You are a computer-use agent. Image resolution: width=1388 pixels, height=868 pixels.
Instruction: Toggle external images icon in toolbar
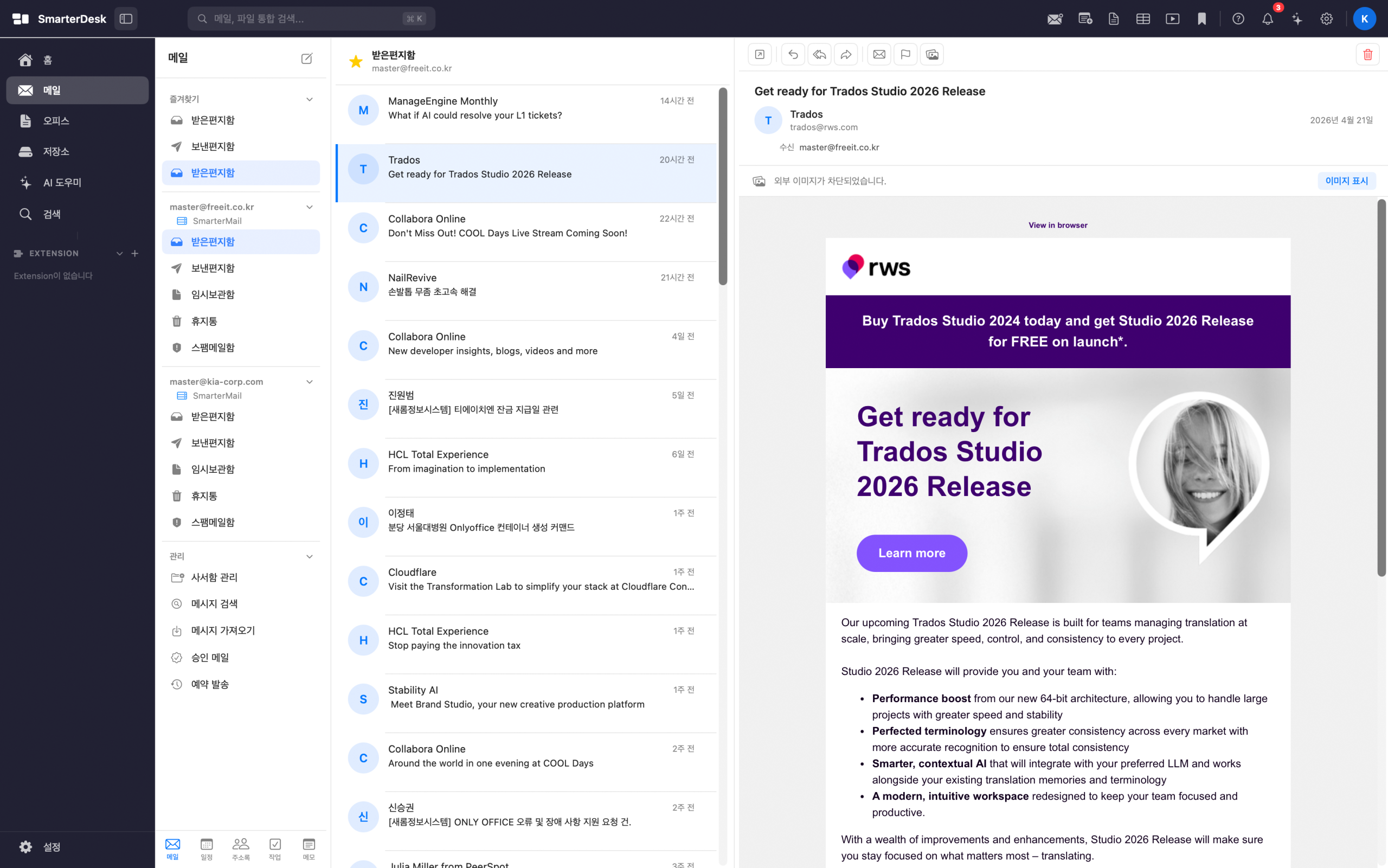(x=931, y=55)
